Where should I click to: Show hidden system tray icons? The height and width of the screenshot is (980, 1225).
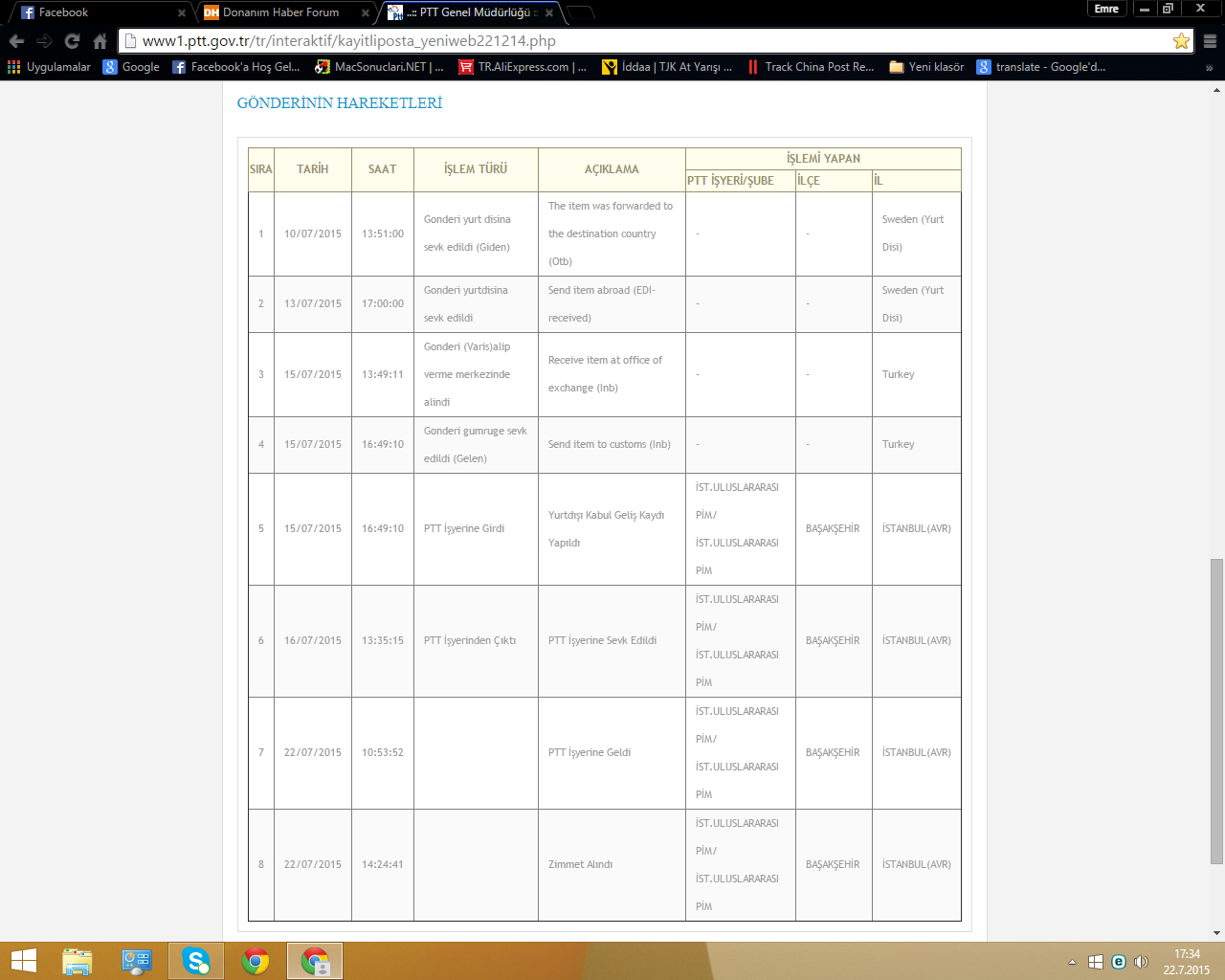tap(1072, 962)
